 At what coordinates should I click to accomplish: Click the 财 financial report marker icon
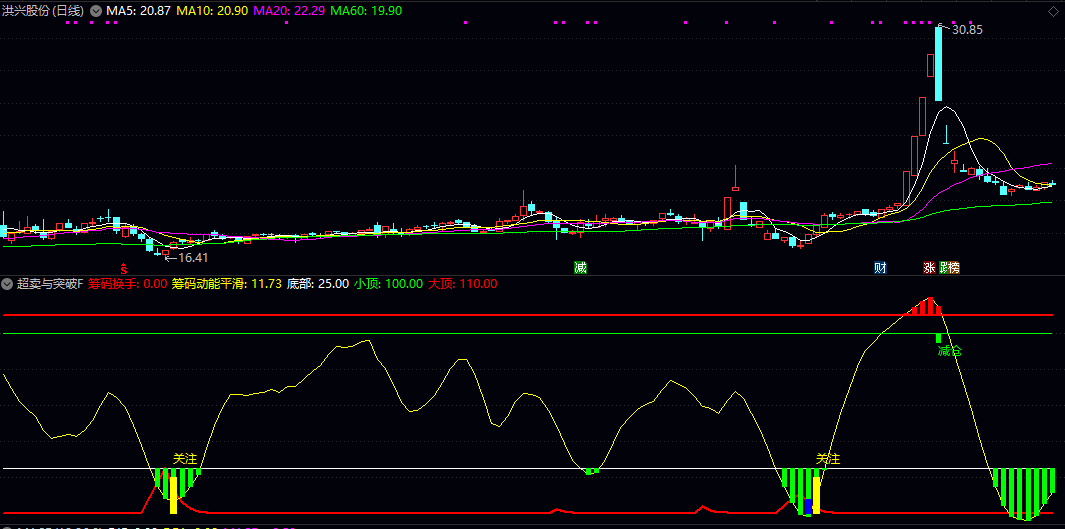[880, 268]
